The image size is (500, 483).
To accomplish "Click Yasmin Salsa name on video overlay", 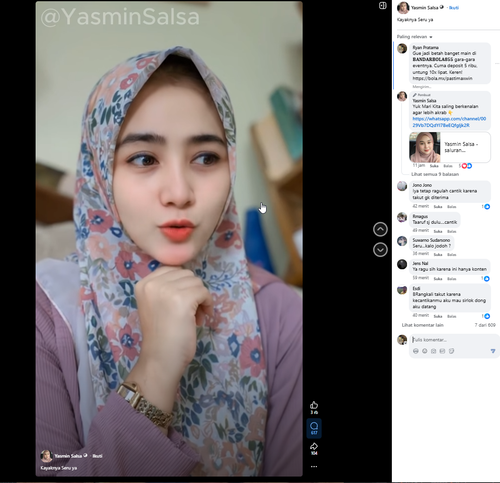I will click(68, 456).
